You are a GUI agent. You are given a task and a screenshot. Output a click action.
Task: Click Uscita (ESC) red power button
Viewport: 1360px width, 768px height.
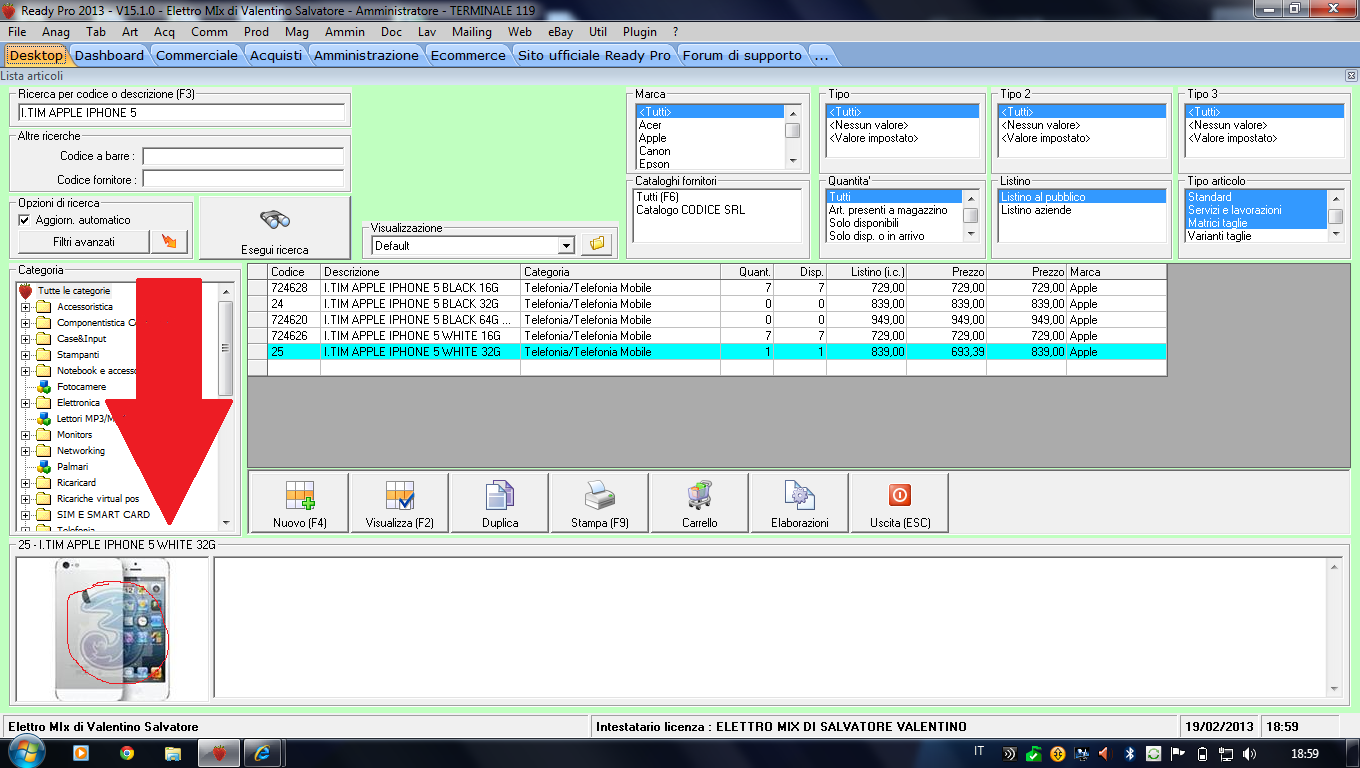[x=899, y=503]
